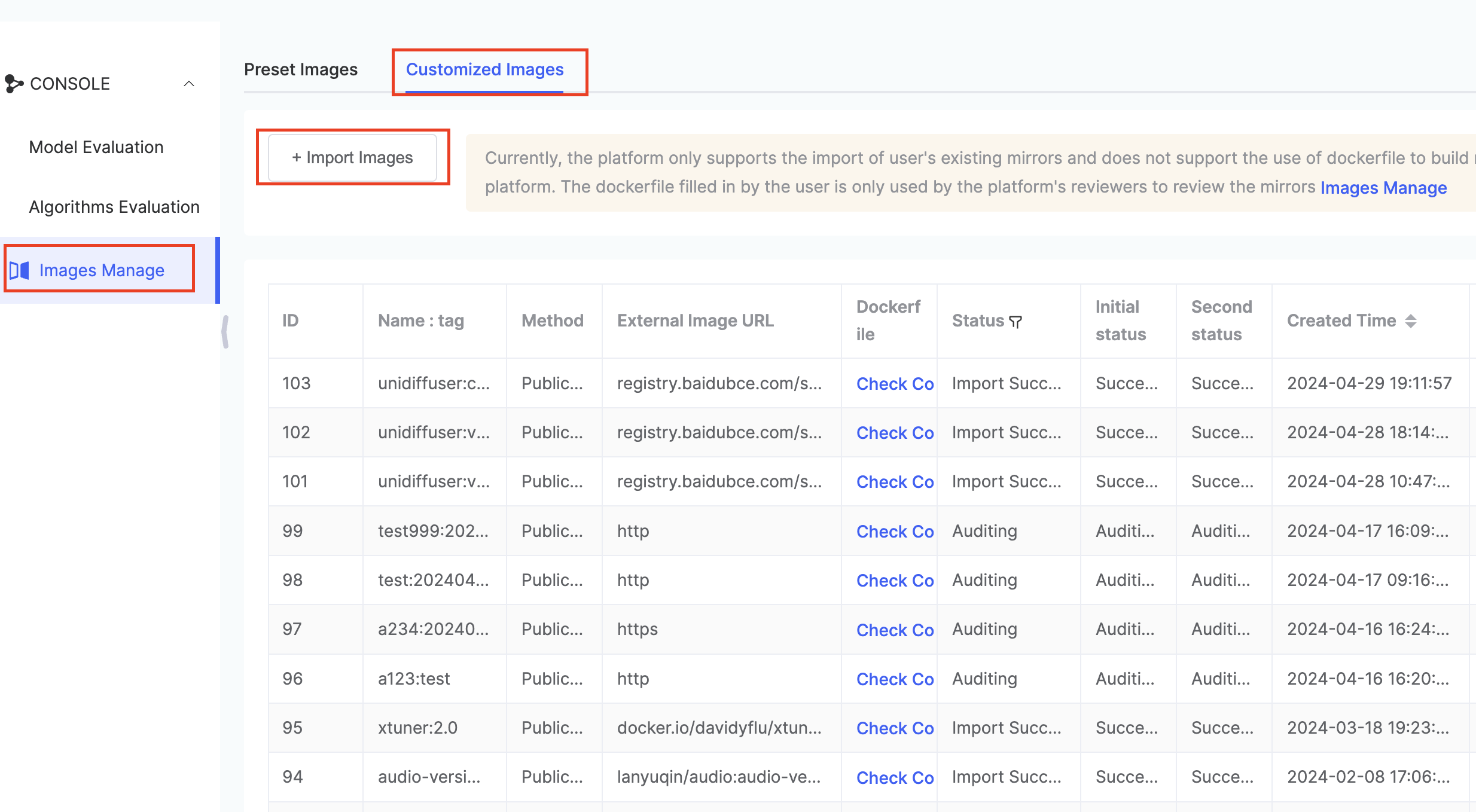
Task: Click Check Co link for ID 97
Action: (x=895, y=630)
